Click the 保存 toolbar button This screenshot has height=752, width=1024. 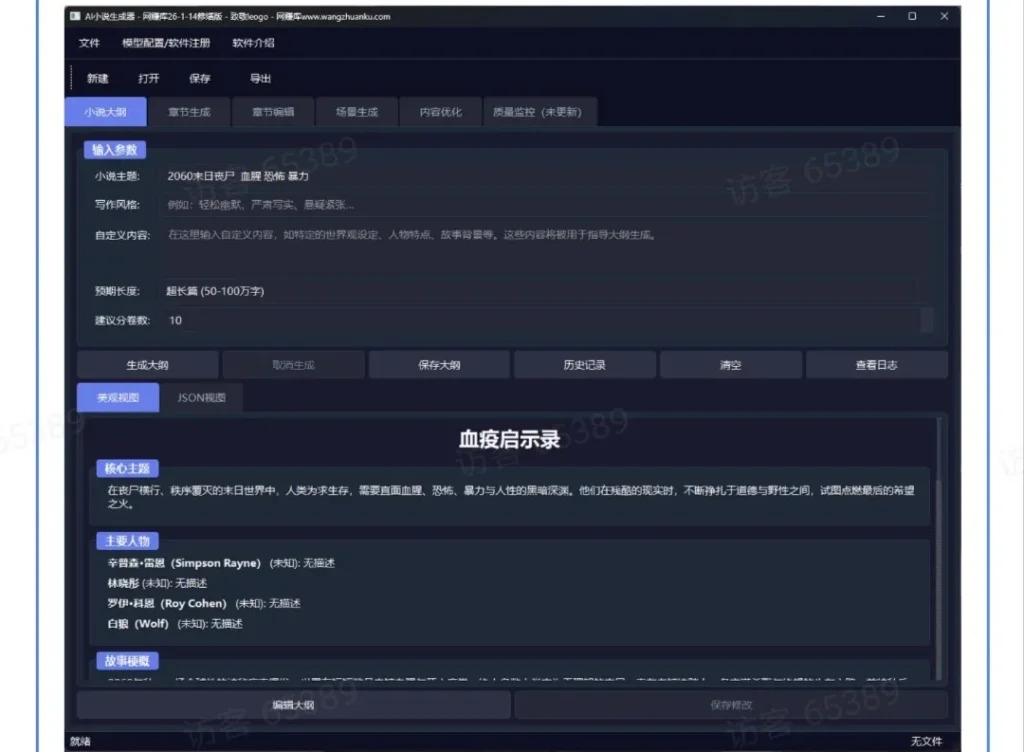(200, 78)
